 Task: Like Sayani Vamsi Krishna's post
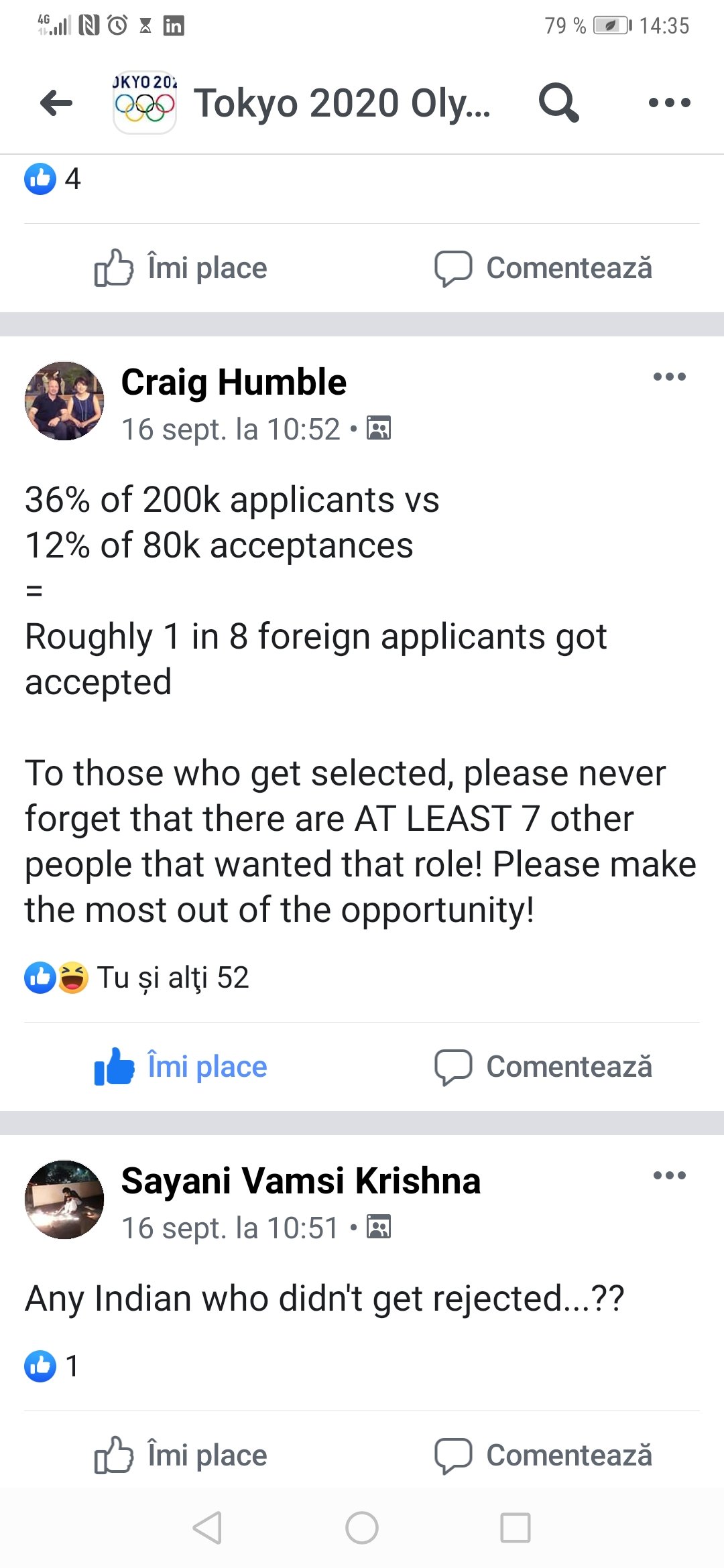[x=181, y=1455]
